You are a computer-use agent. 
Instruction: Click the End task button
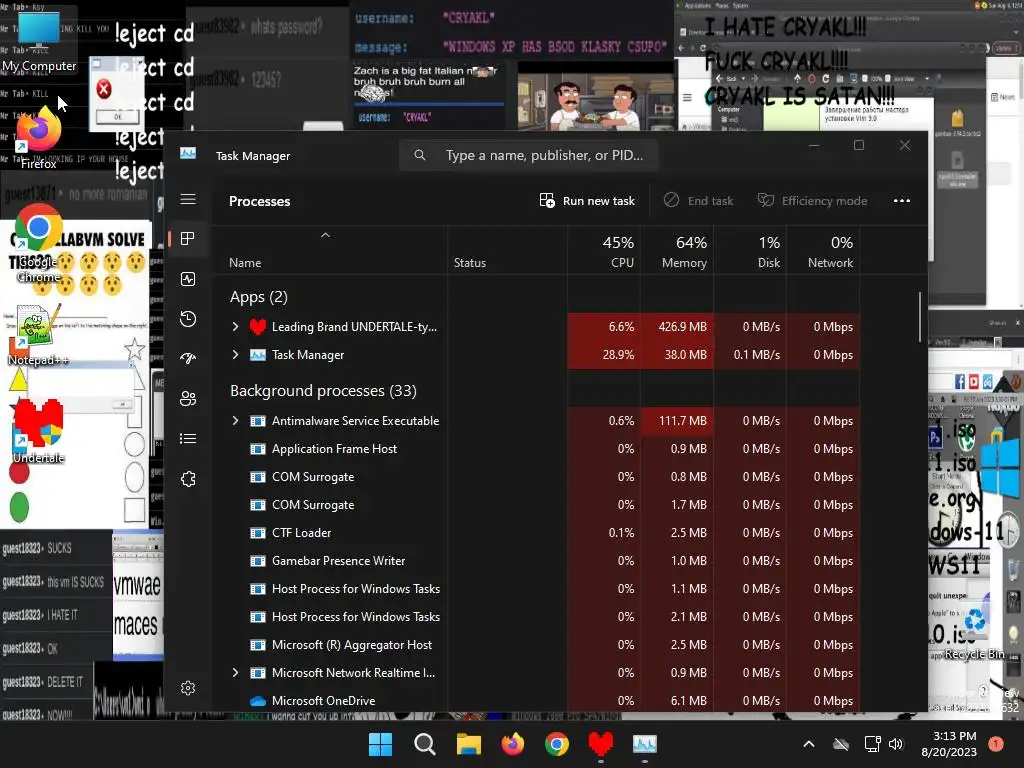tap(698, 200)
